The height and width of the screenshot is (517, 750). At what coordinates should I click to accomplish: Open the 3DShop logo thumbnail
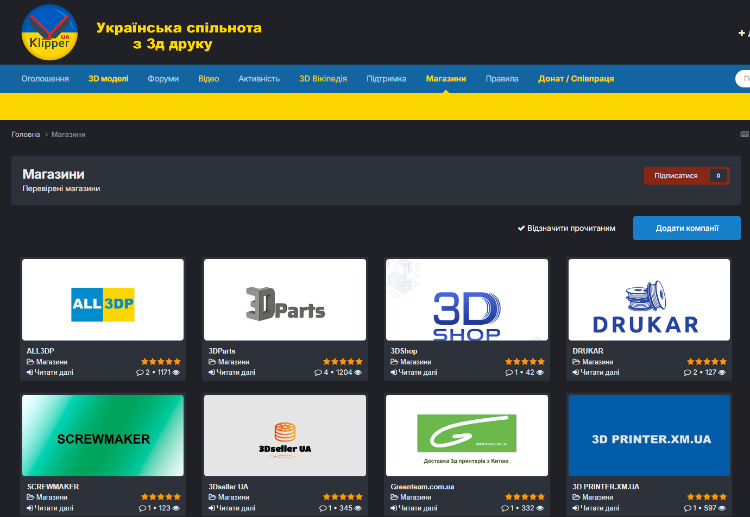click(467, 300)
